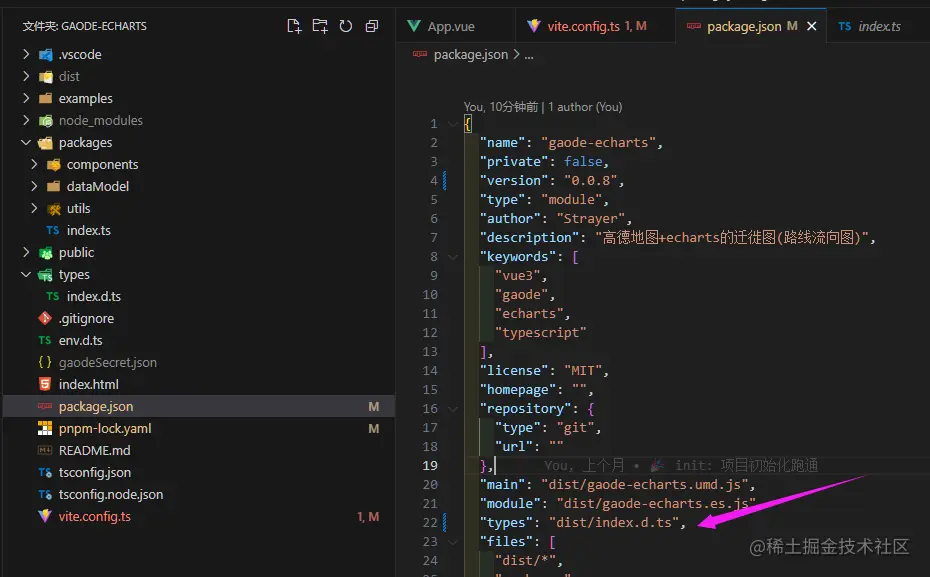Viewport: 930px width, 577px height.
Task: Expand the components folder chevron
Action: pos(34,164)
